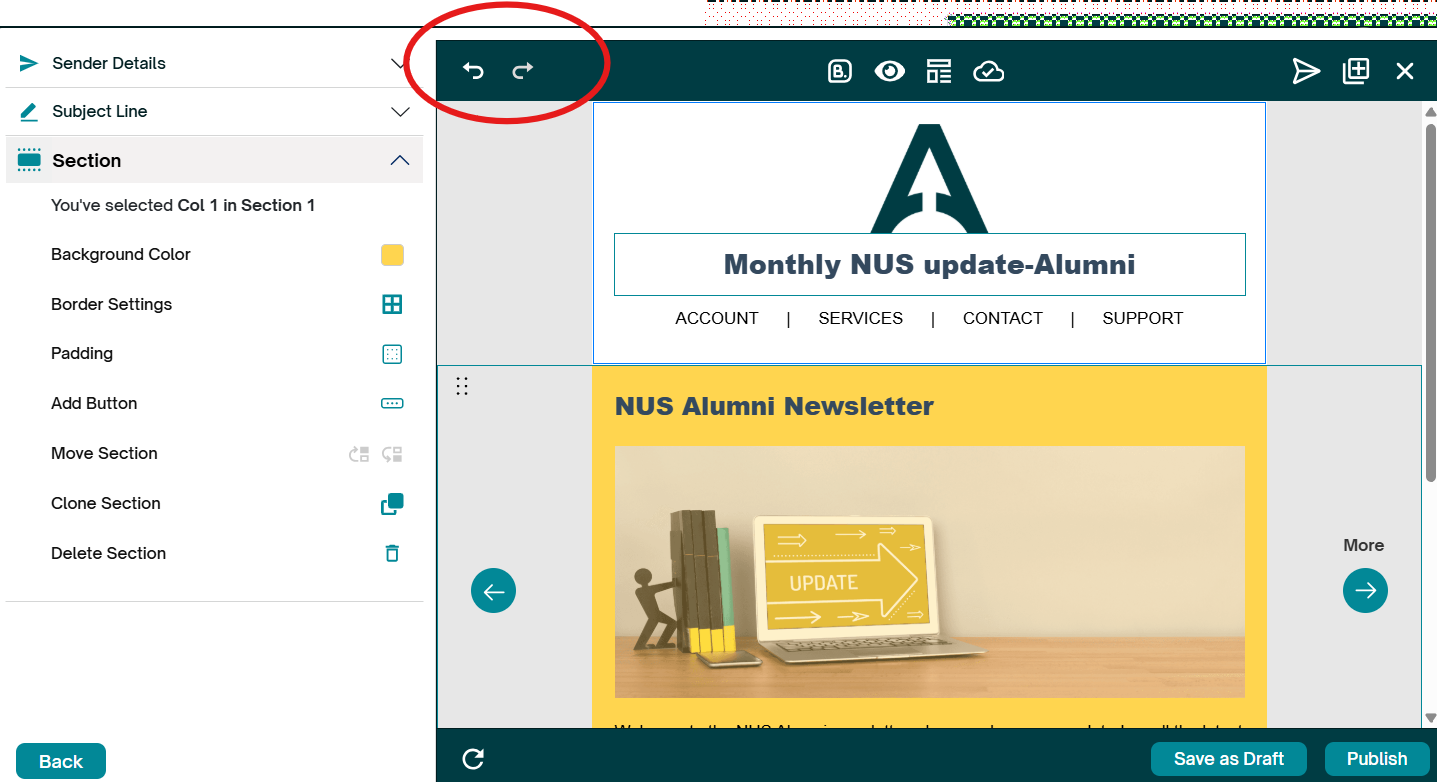
Task: Click the Delete Section label
Action: click(108, 553)
